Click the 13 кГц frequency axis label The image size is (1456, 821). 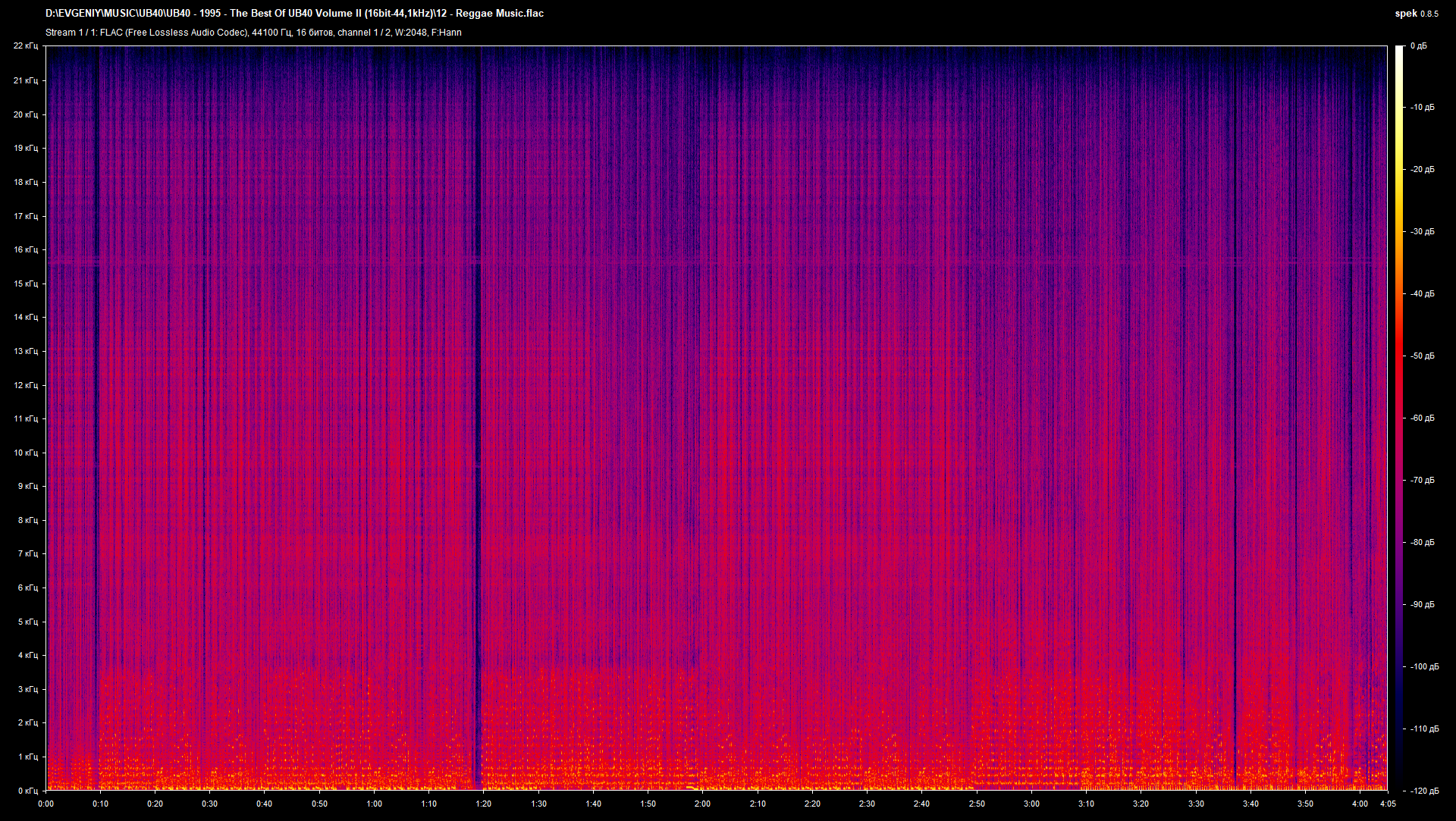(25, 351)
